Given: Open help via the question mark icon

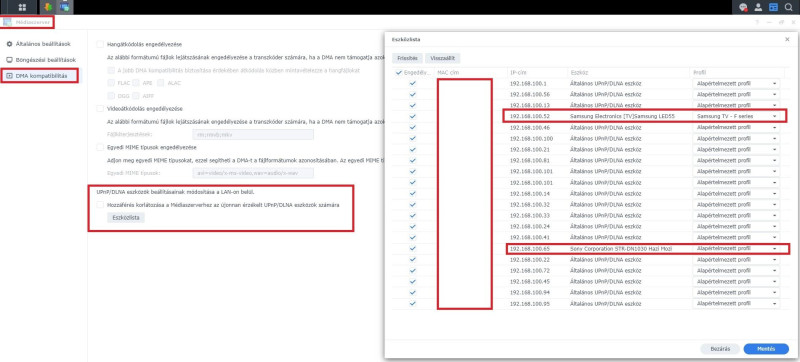Looking at the screenshot, I should click(x=757, y=22).
